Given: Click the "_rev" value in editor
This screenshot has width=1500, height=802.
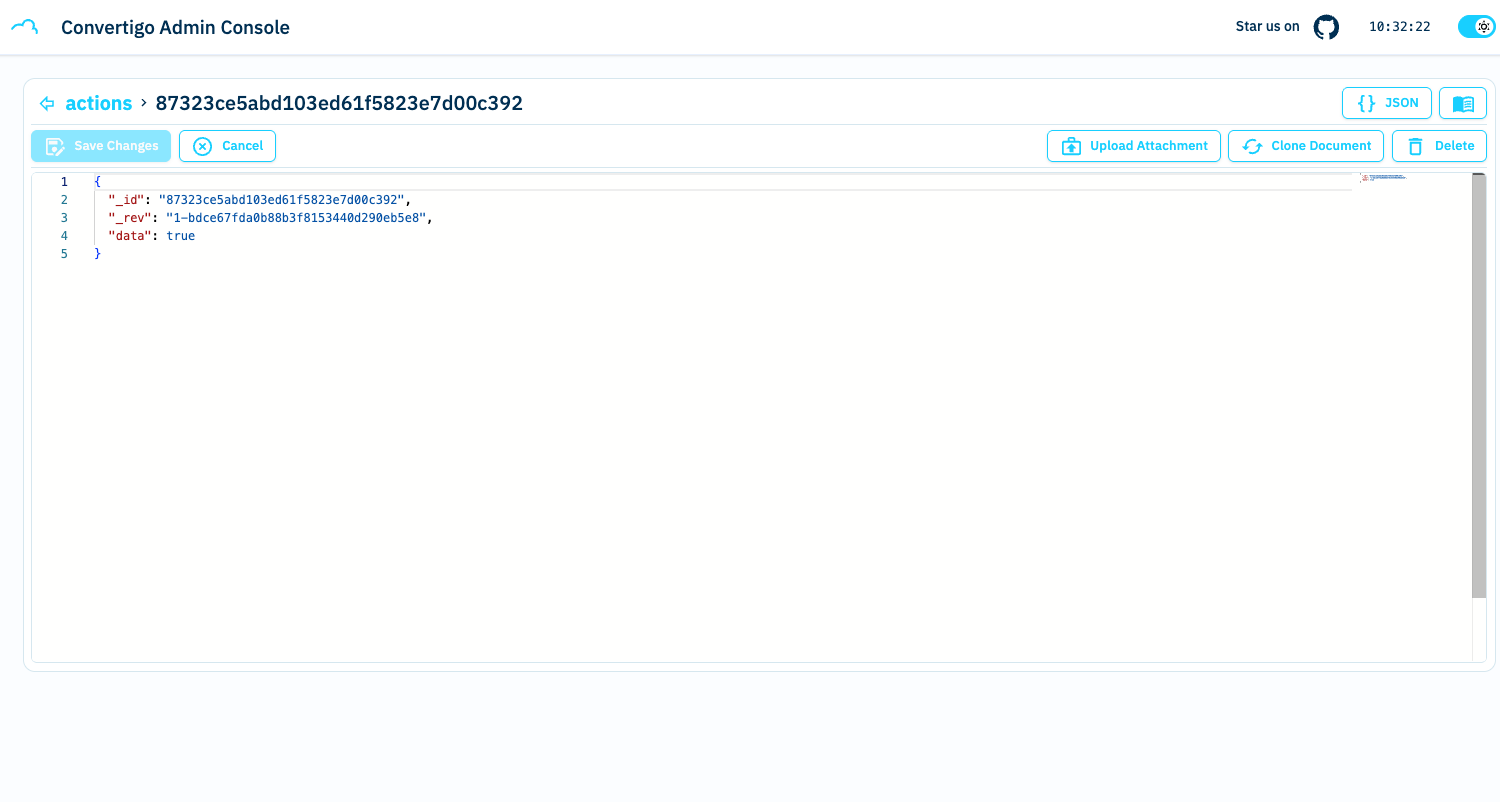Looking at the screenshot, I should (296, 218).
